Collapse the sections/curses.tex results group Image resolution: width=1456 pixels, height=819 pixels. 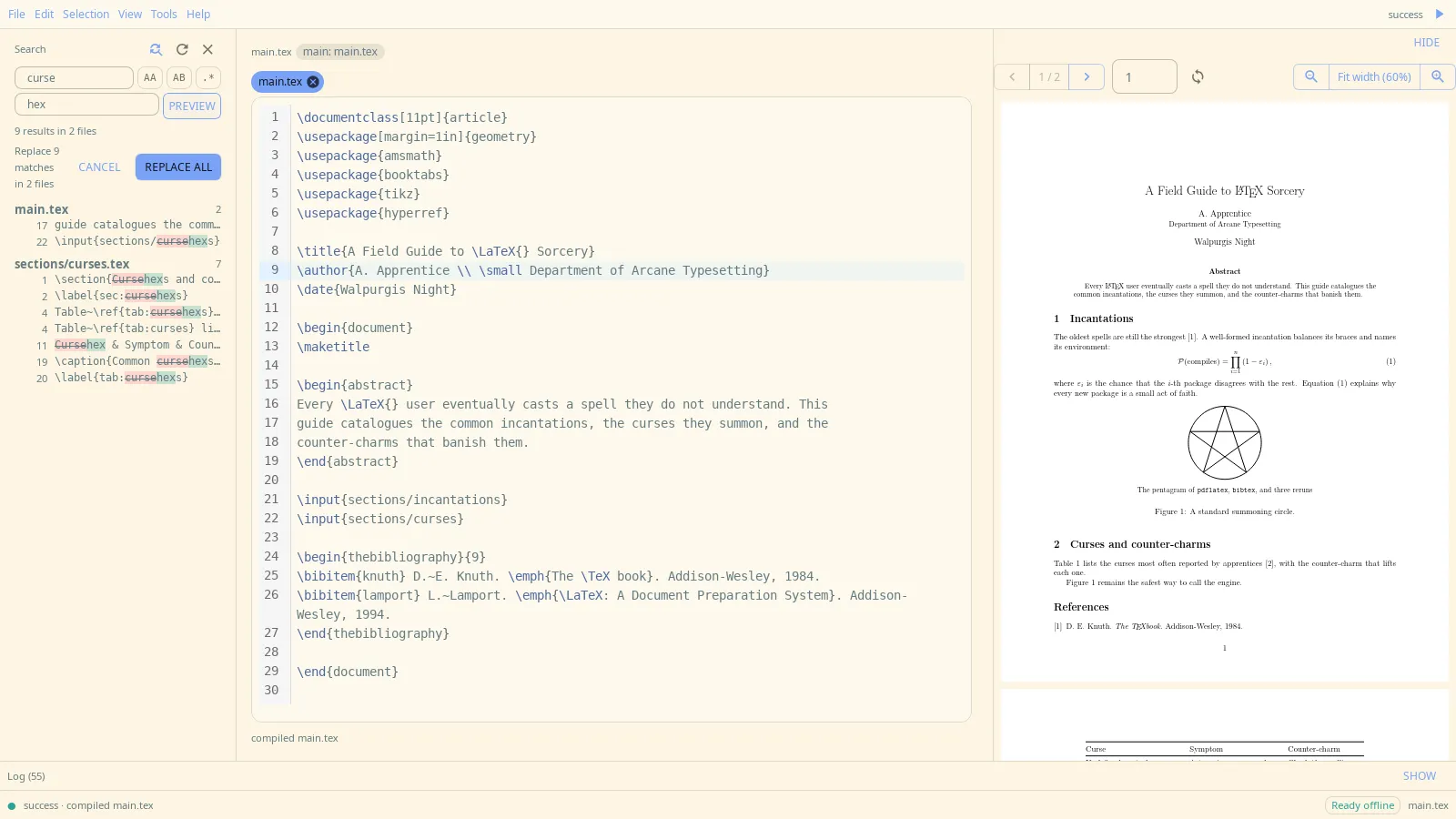(117, 264)
